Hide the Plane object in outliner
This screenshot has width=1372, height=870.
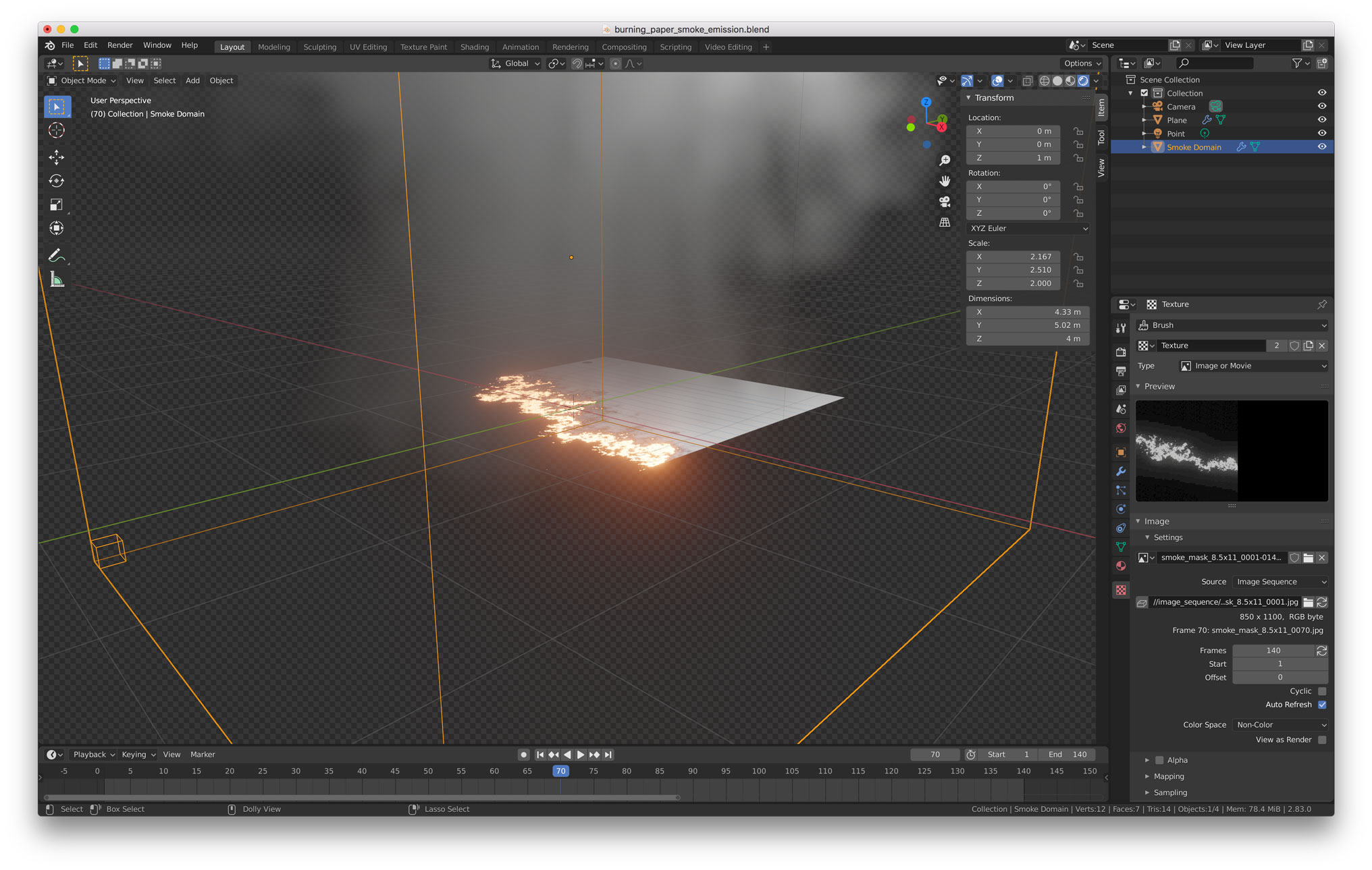1321,120
